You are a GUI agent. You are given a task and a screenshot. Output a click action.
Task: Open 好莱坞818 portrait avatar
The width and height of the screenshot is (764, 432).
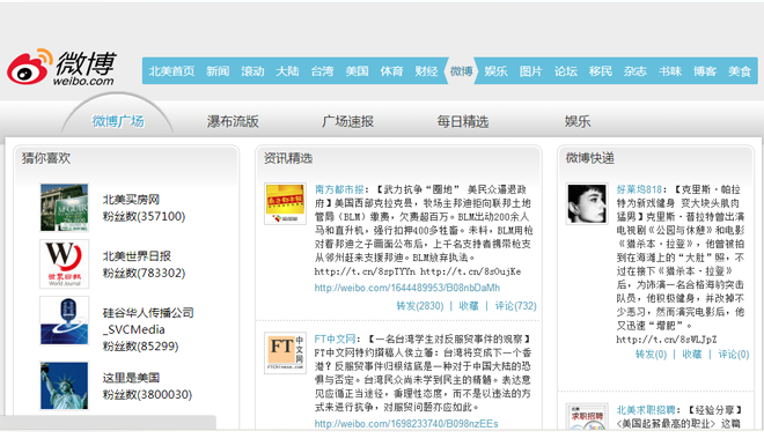coord(587,203)
